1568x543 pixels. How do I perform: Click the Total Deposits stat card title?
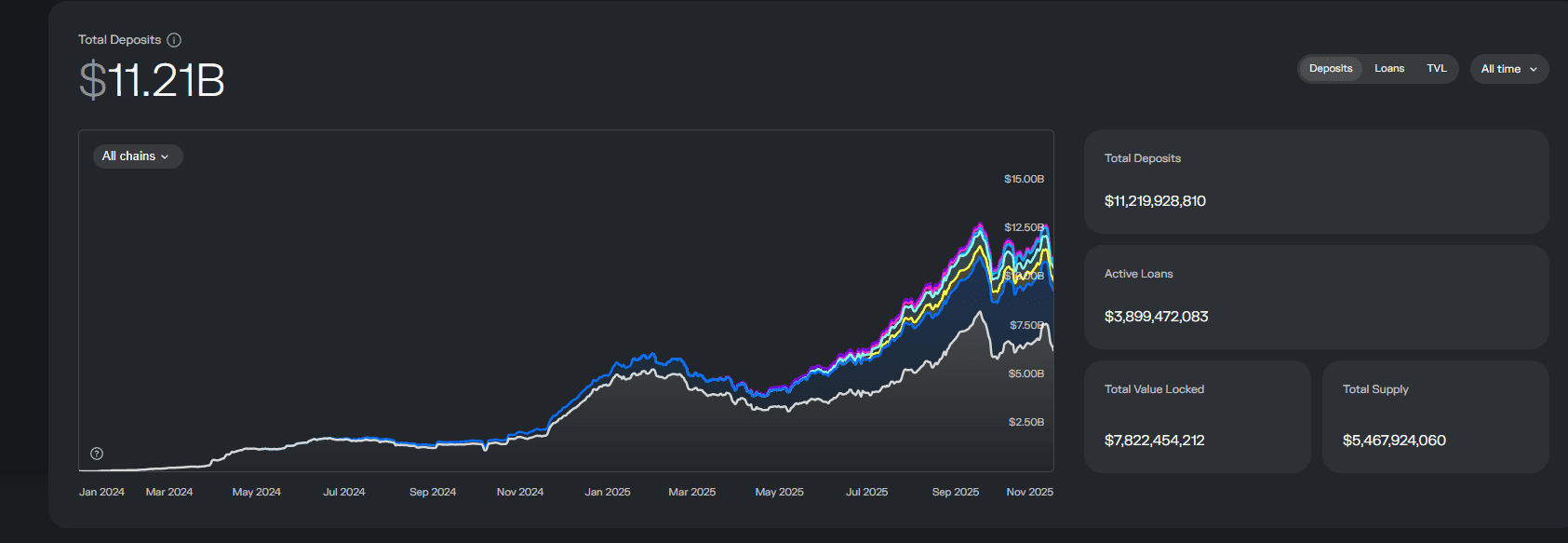point(1142,158)
